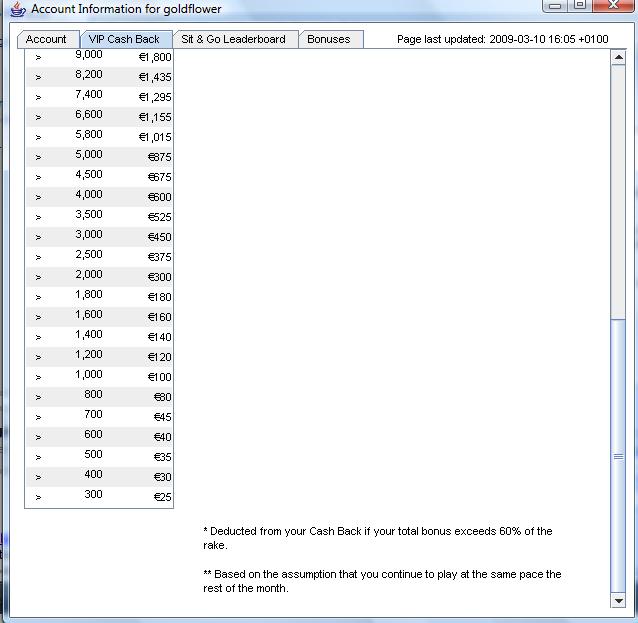Click the €300 amount

(160, 277)
